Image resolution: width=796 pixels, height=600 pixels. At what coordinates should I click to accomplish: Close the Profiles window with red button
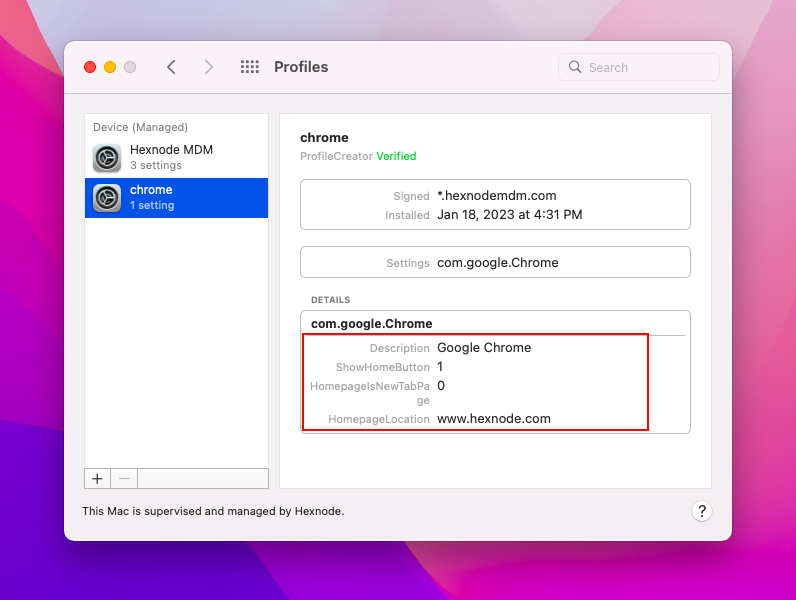90,67
